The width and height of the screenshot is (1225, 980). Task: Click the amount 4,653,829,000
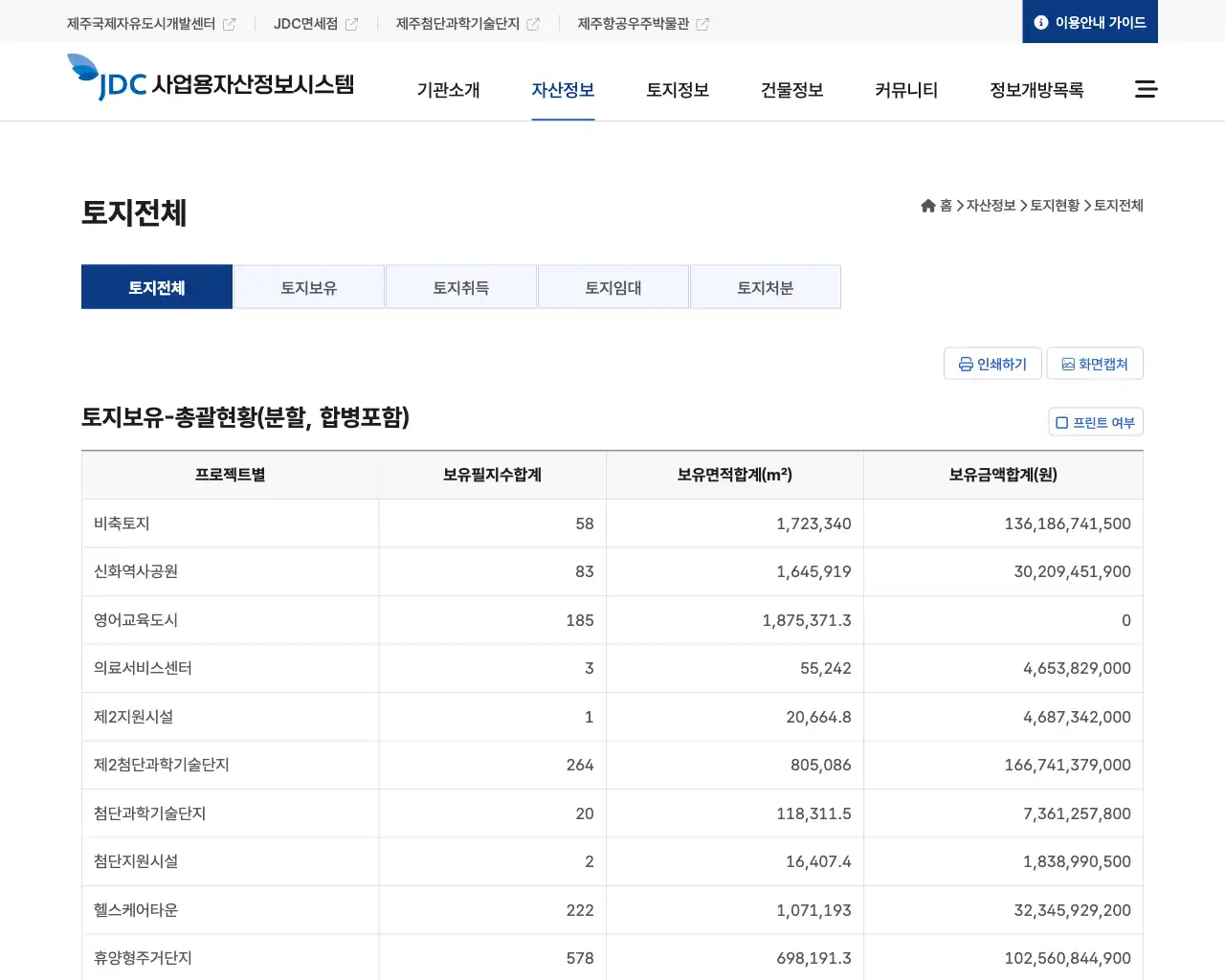click(1077, 668)
